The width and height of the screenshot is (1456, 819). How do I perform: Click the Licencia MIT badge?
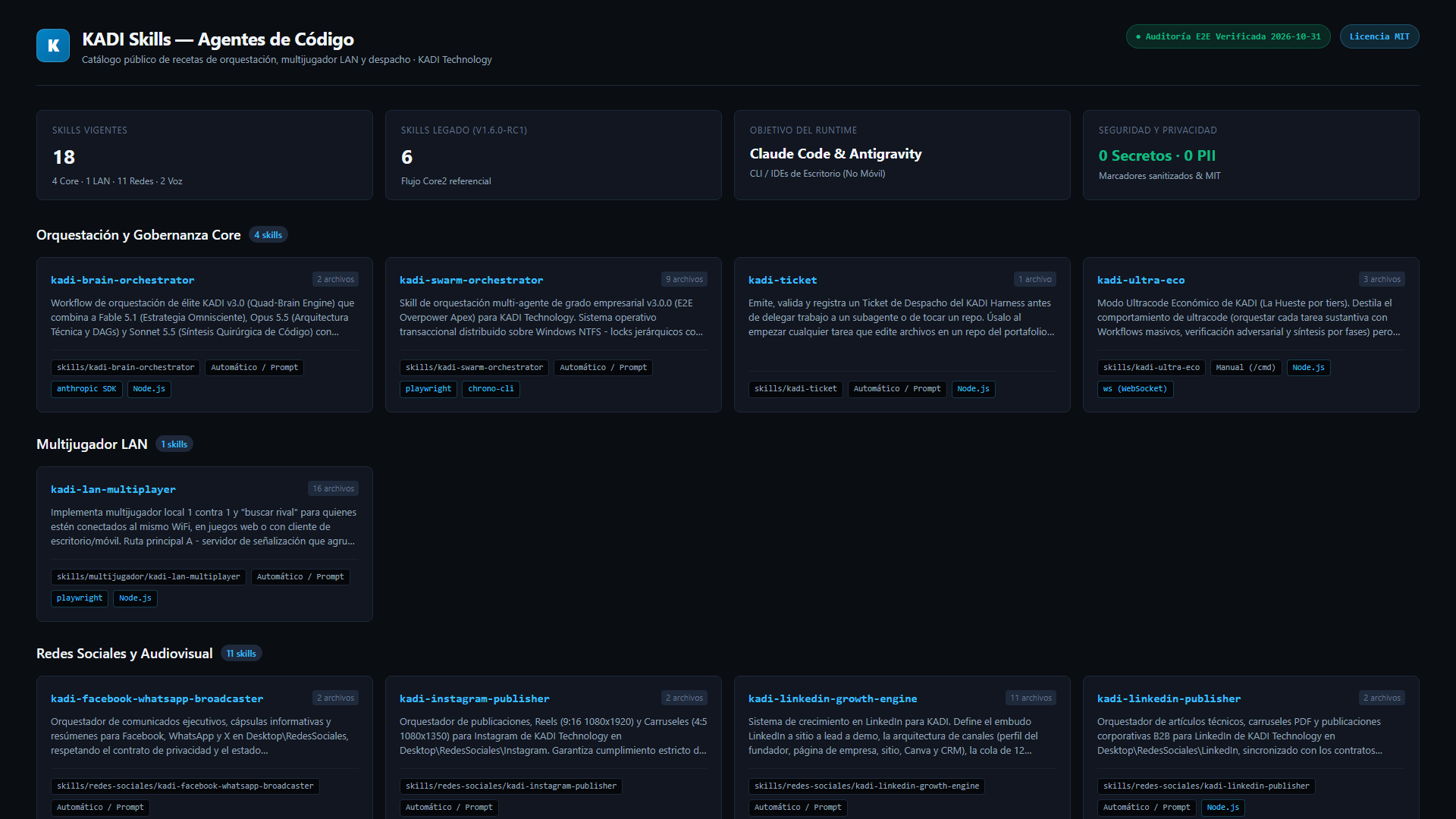[1379, 36]
